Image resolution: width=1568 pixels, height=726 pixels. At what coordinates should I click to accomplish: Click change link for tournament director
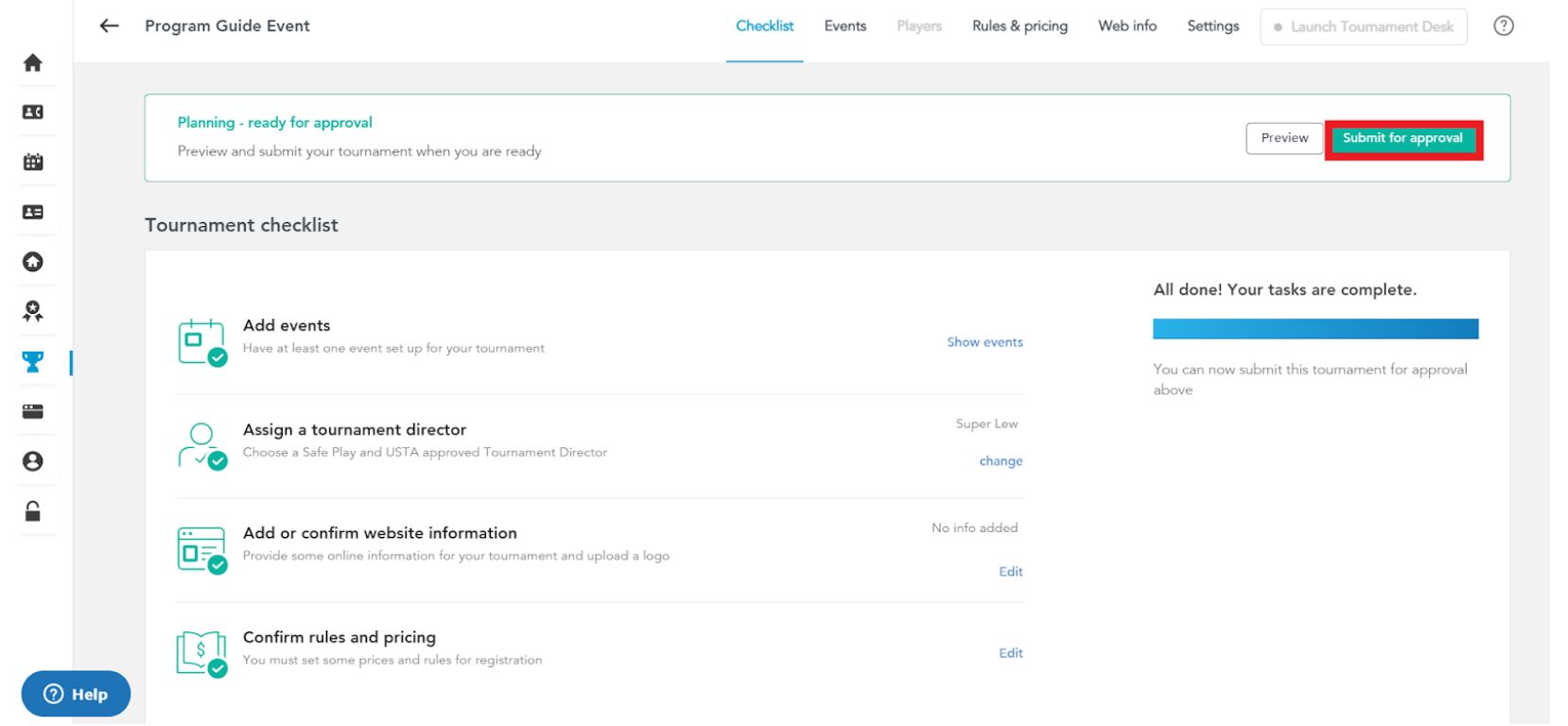tap(1001, 461)
